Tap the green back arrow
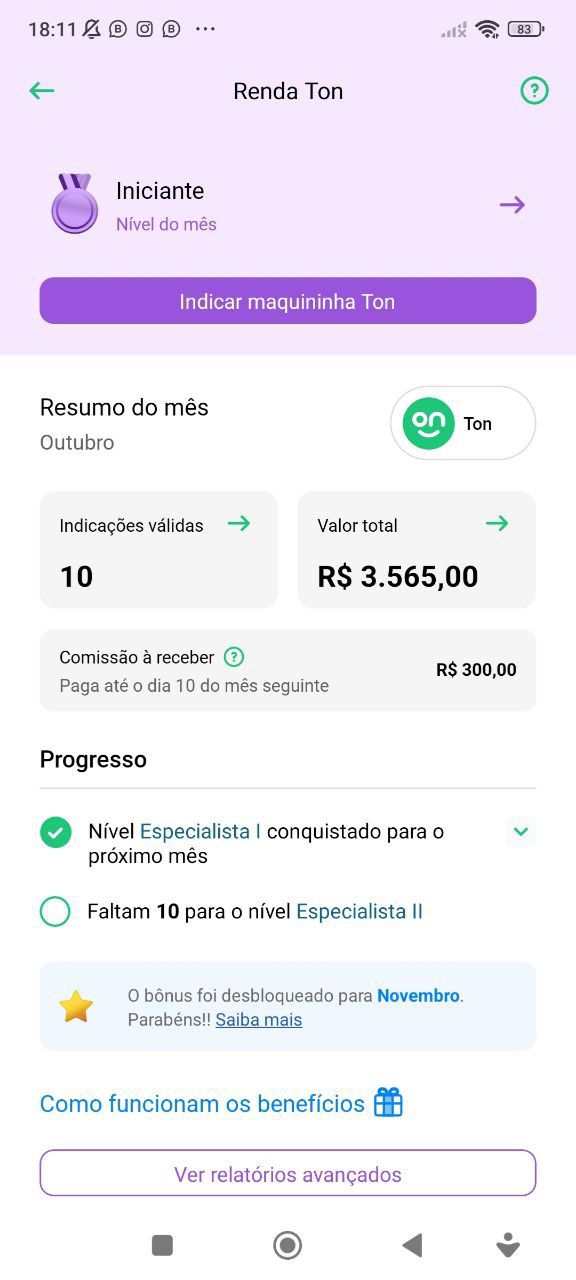The width and height of the screenshot is (576, 1280). pos(42,91)
